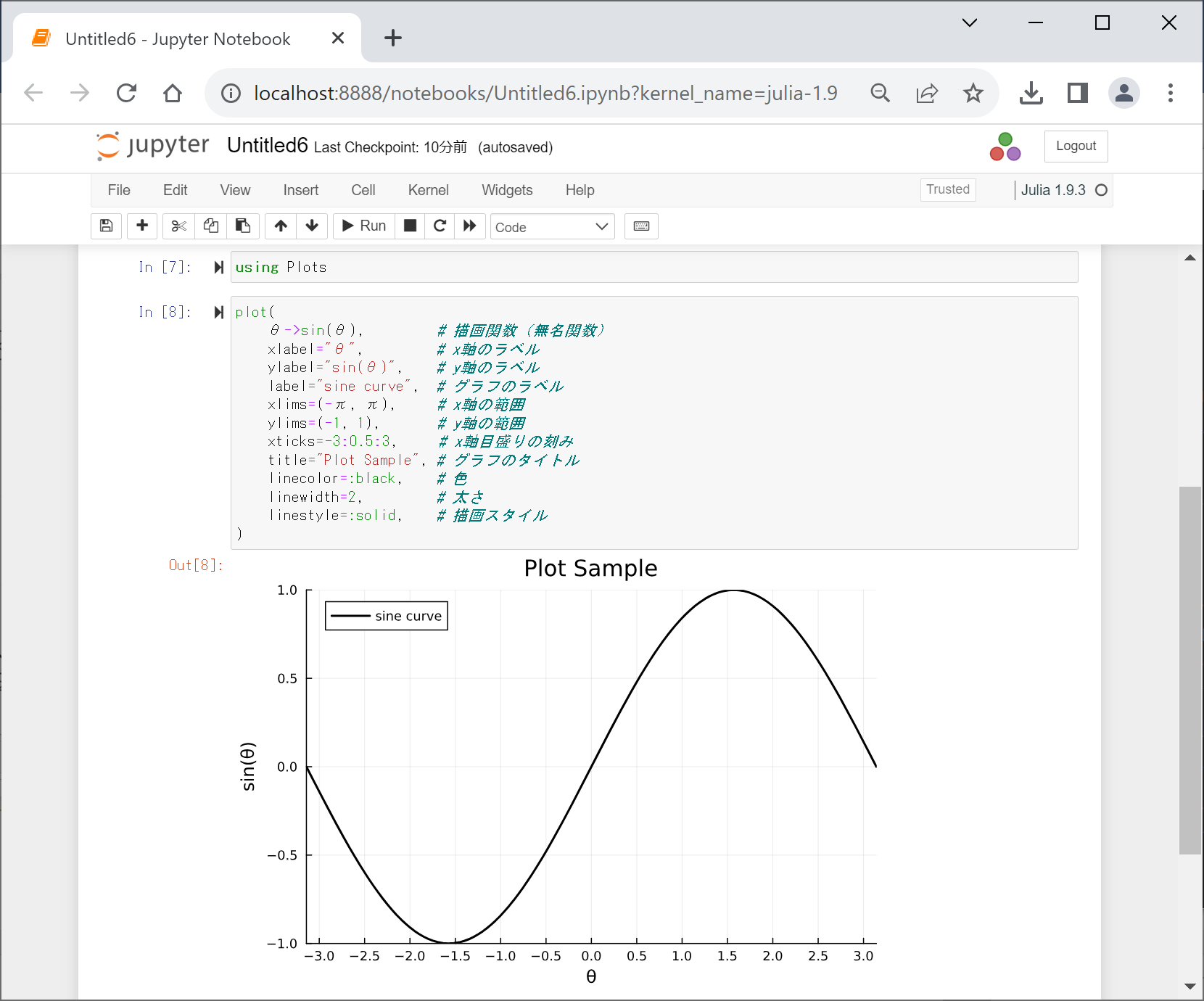Run cell 7 via its run-this-cell icon
The image size is (1204, 1001).
[x=218, y=267]
